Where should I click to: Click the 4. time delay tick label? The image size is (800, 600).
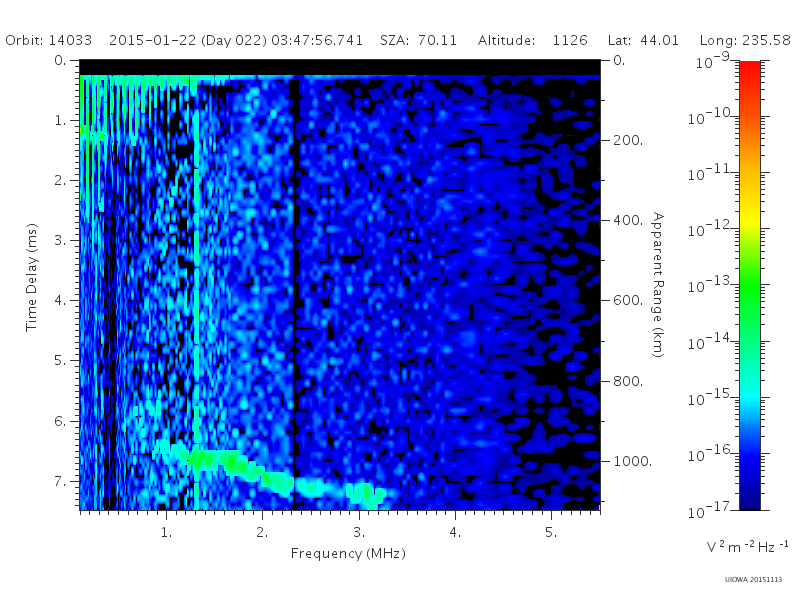tap(60, 301)
